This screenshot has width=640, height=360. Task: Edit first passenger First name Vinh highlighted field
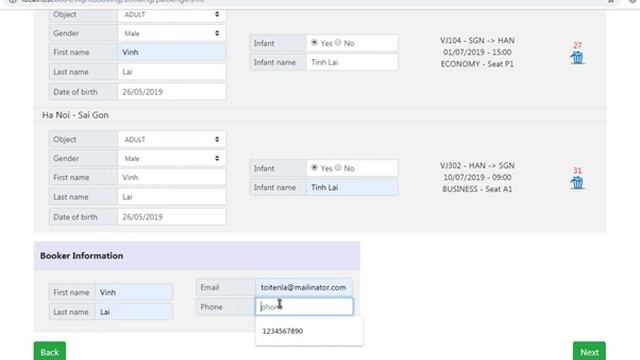coord(171,52)
